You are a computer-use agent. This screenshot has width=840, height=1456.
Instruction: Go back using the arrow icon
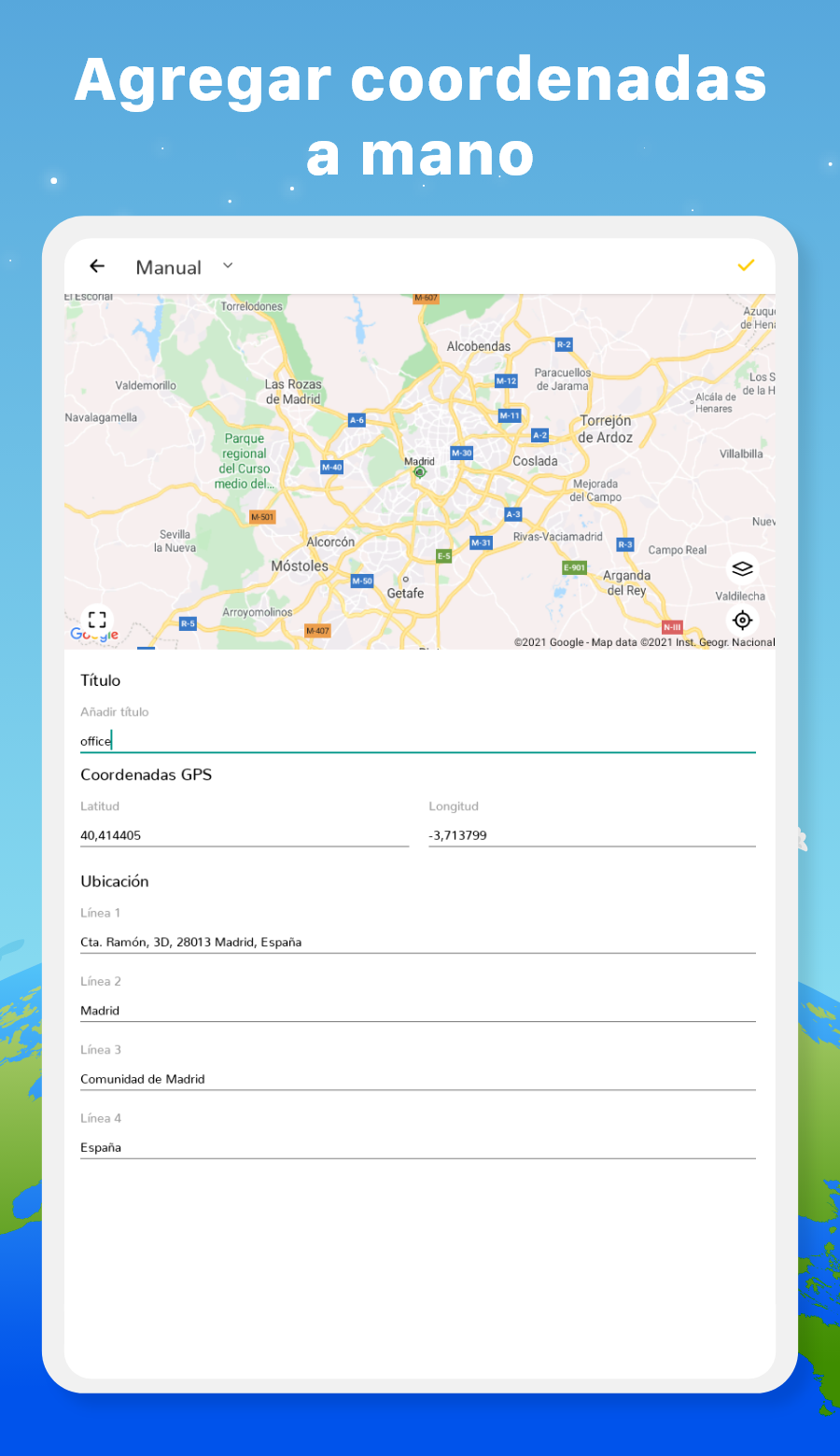(97, 266)
